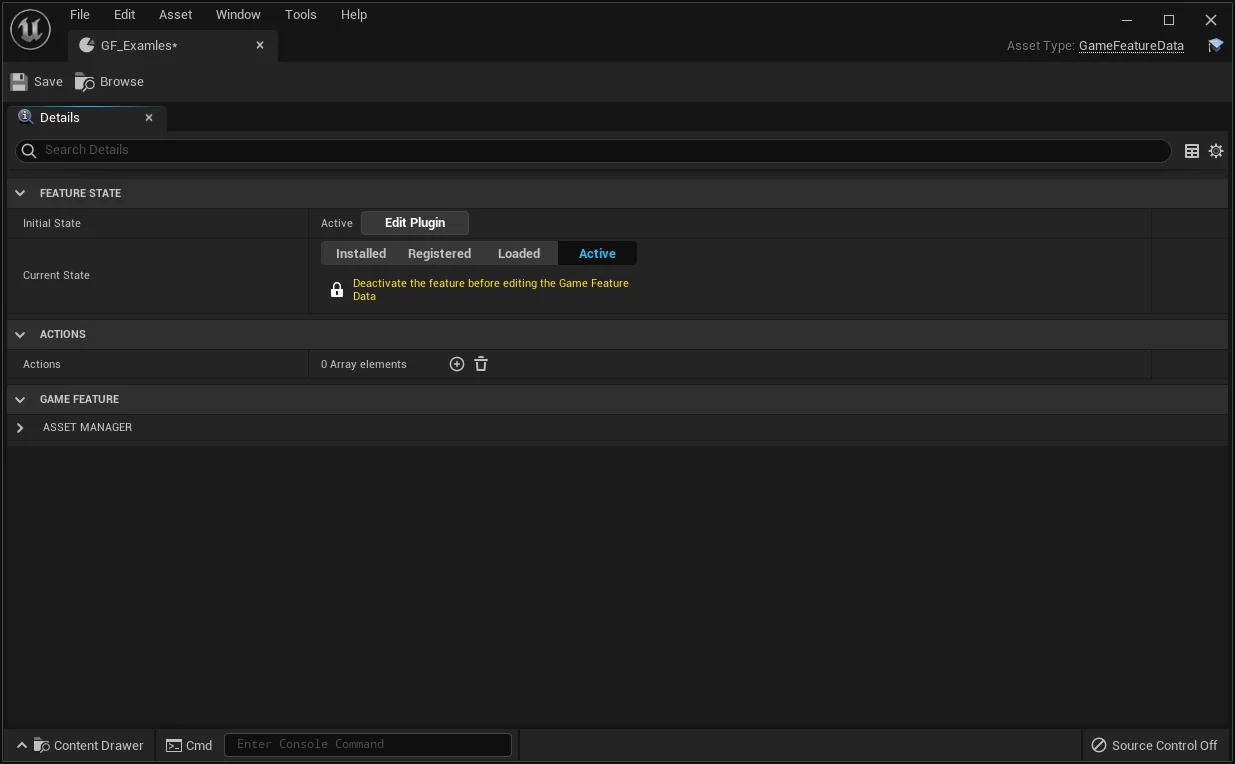
Task: Click the tutorial graduation cap icon
Action: point(1215,46)
